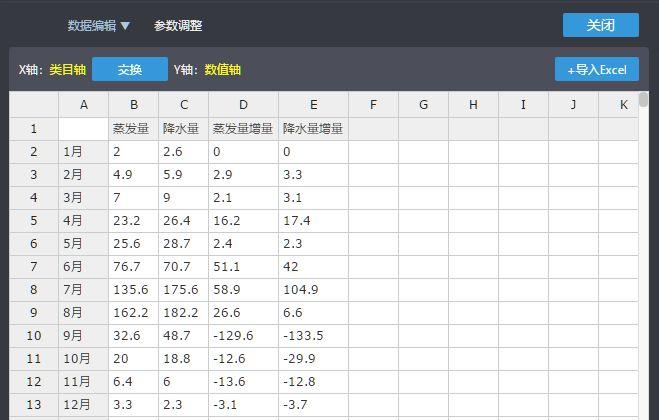The width and height of the screenshot is (659, 420).
Task: Click the vertical scrollbar handle of the table
Action: (x=643, y=100)
